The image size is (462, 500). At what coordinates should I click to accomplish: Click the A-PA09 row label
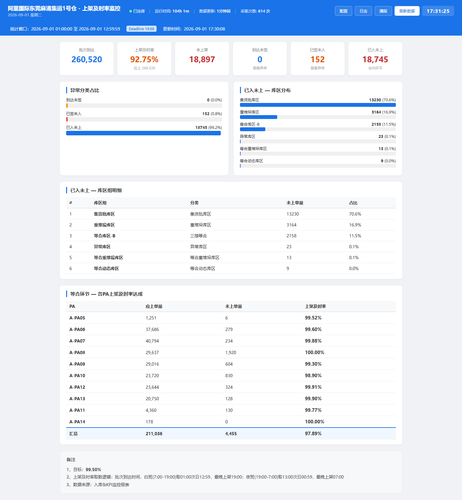click(77, 364)
